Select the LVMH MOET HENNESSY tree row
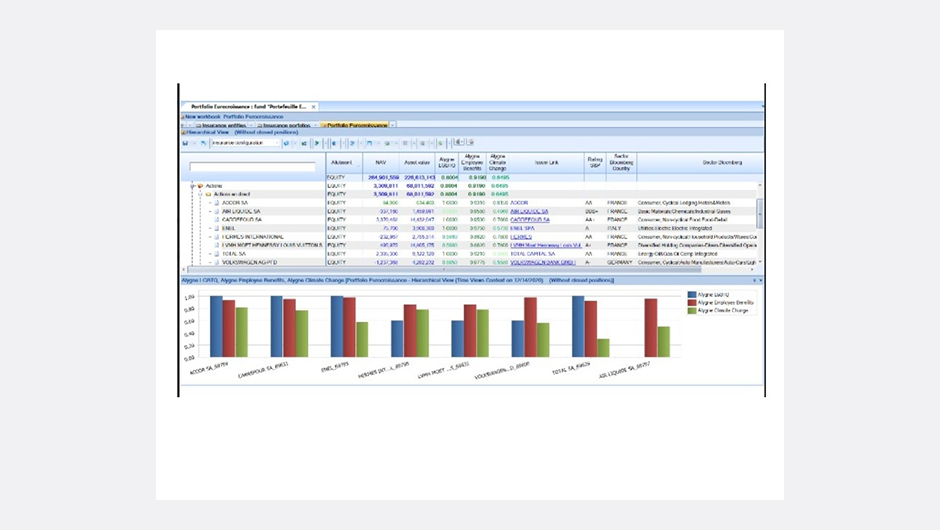 272,245
